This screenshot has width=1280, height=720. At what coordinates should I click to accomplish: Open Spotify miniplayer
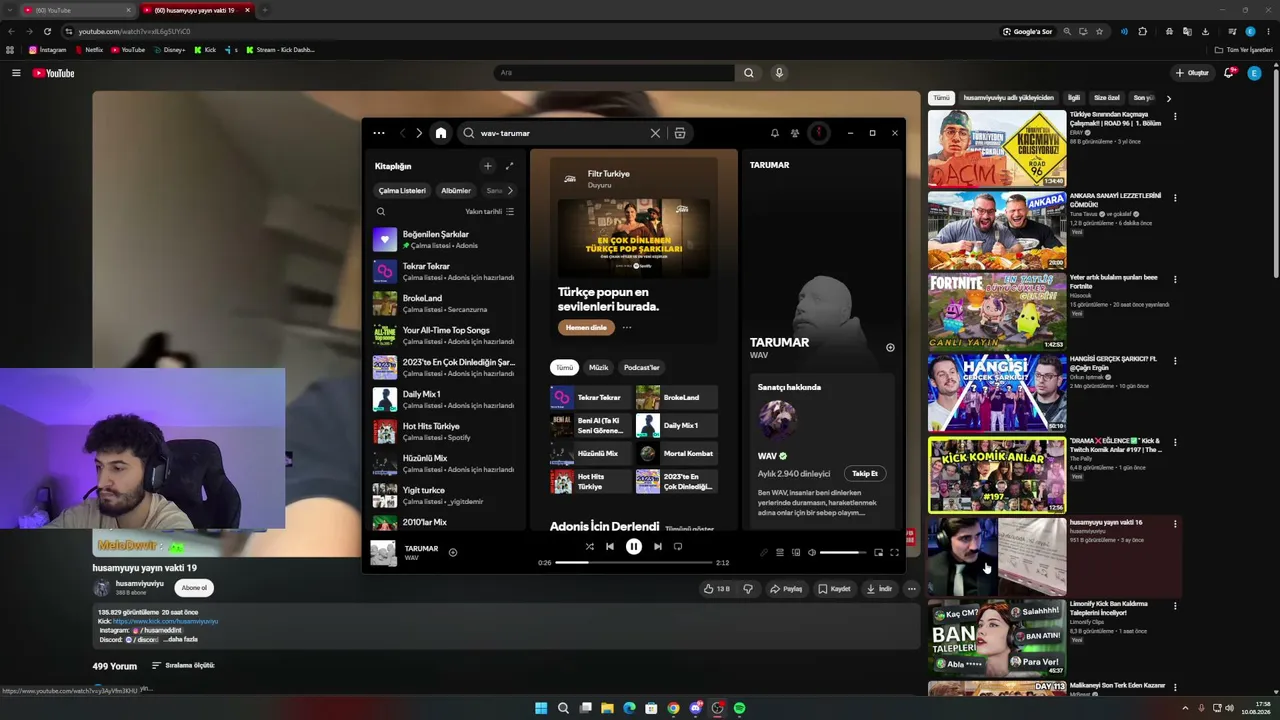click(x=879, y=552)
